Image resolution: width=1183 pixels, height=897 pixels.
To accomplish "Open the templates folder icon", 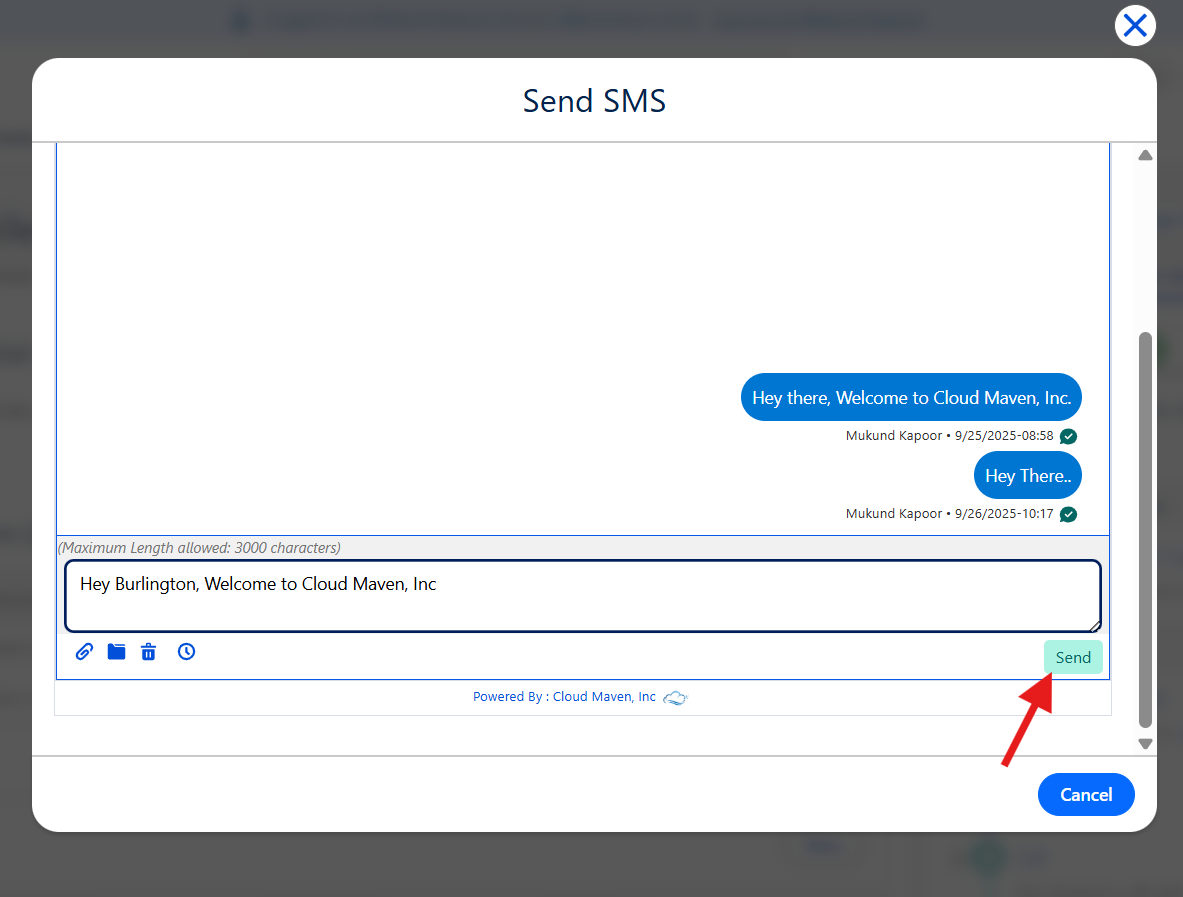I will [116, 652].
